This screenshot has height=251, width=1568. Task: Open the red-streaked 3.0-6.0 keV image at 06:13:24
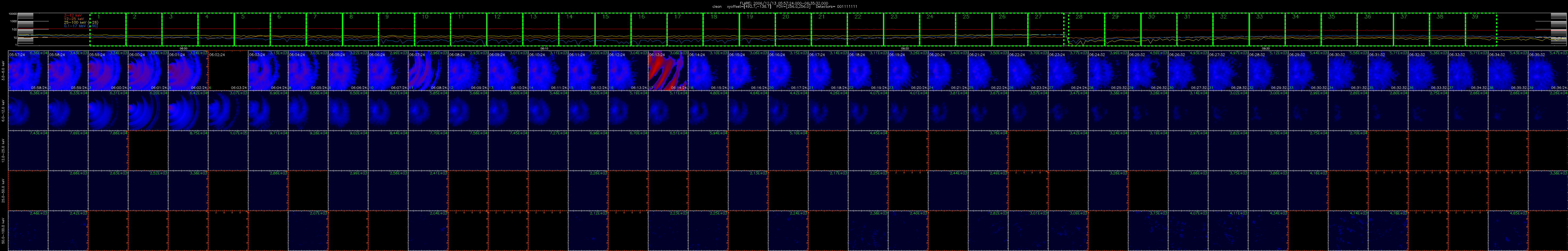tap(668, 71)
